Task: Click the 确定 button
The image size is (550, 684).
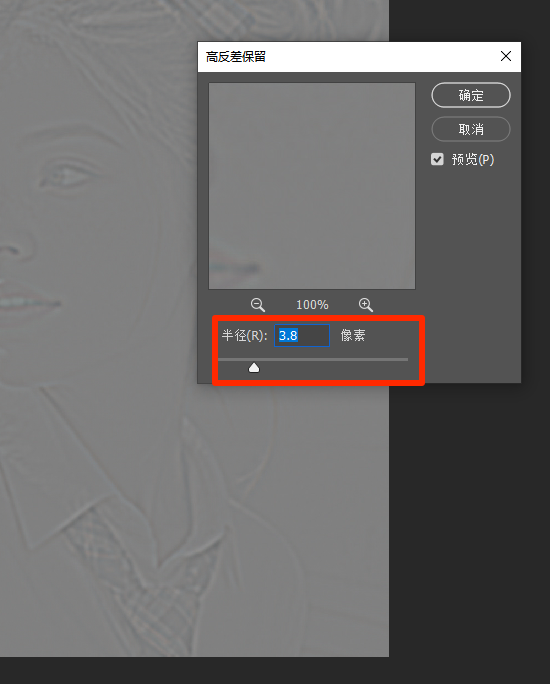Action: tap(471, 95)
